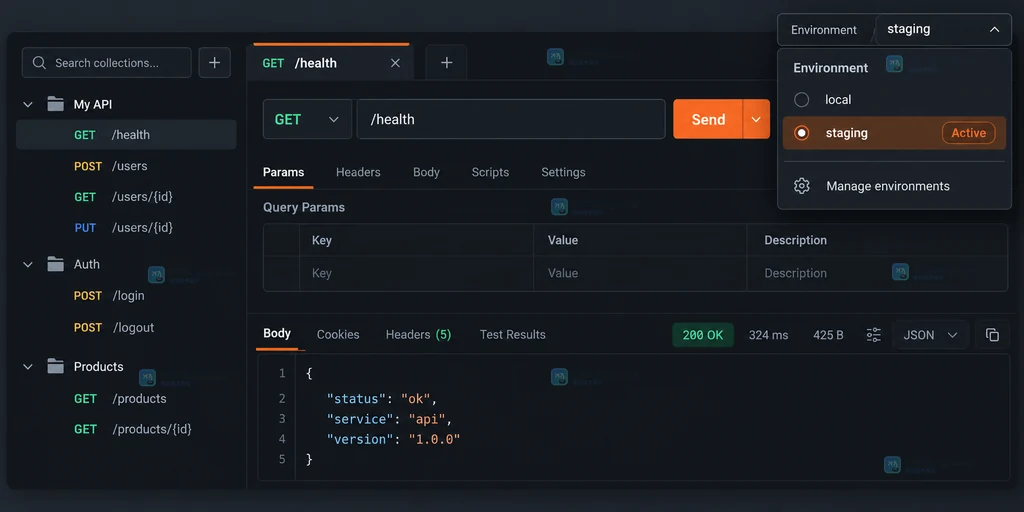This screenshot has height=512, width=1024.
Task: Switch to the Headers request tab
Action: pos(358,172)
